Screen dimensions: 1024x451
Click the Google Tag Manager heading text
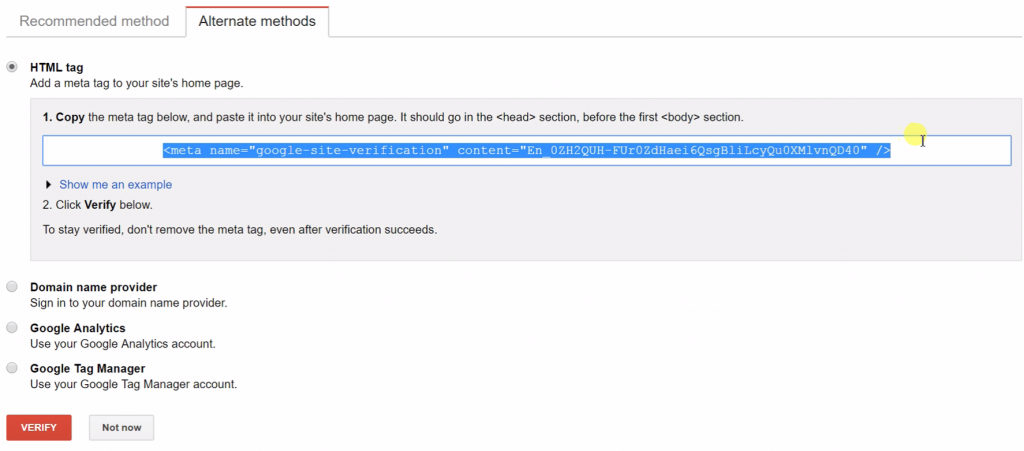(x=87, y=368)
